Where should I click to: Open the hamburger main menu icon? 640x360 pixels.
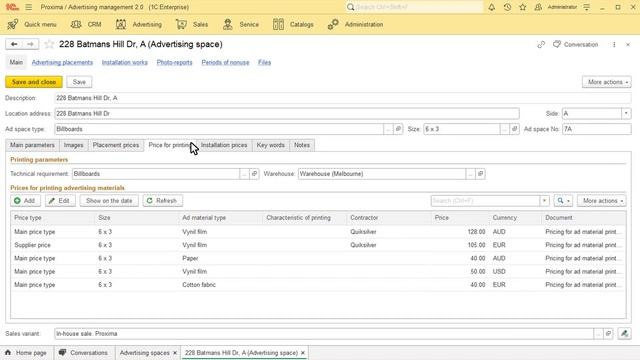(29, 7)
